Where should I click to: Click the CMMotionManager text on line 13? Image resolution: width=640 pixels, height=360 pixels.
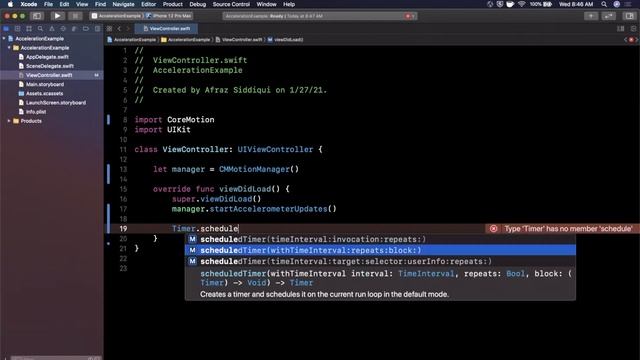254,169
